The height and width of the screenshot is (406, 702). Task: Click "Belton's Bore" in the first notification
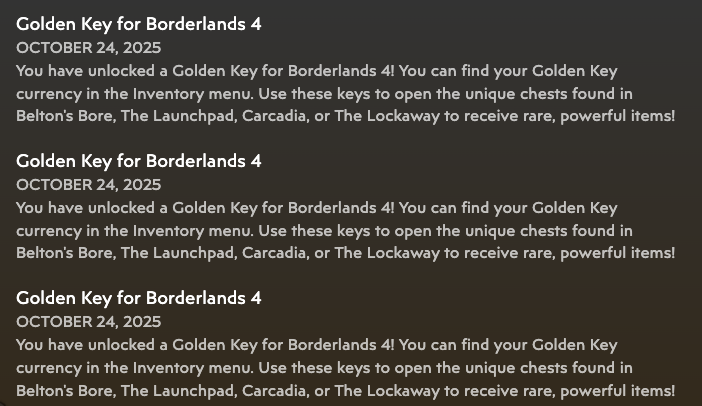tap(62, 116)
